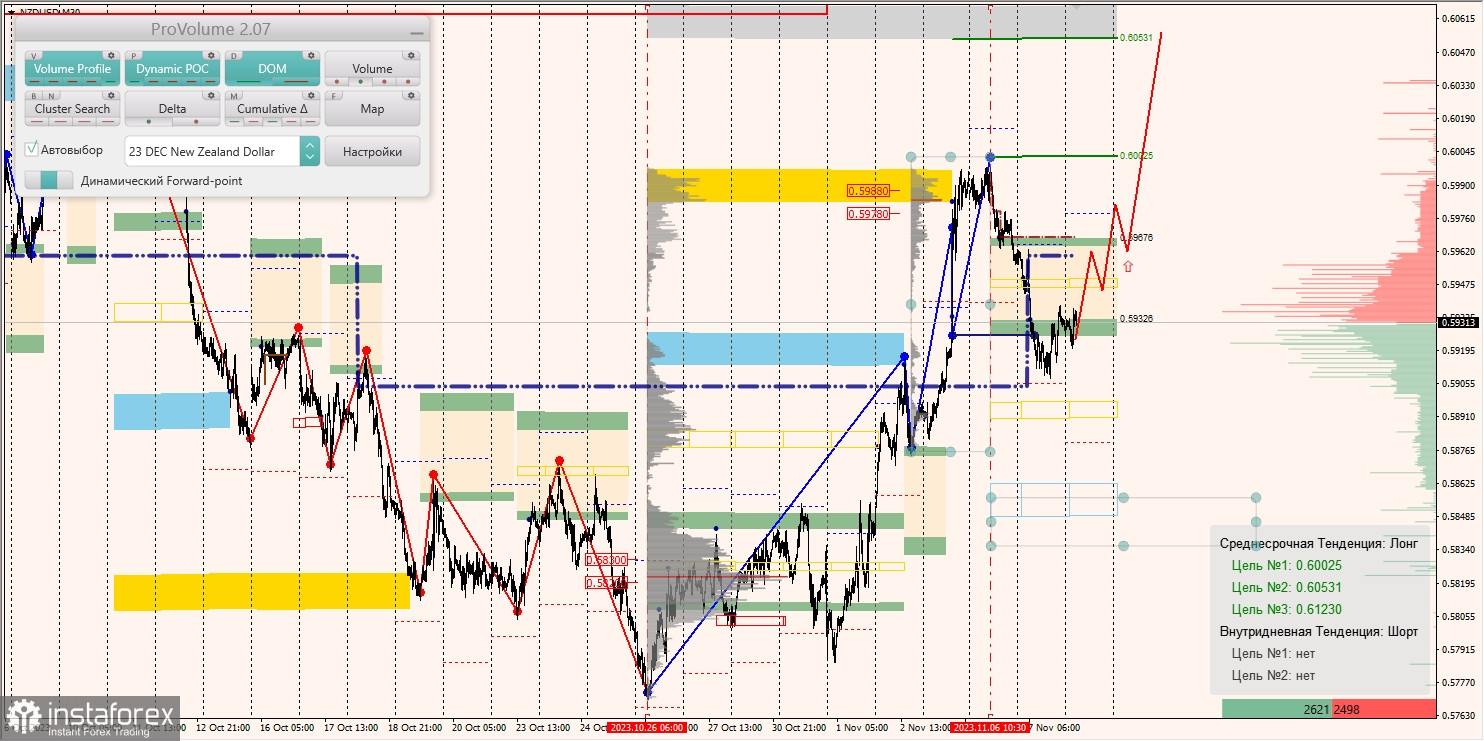Open the contract selector stepper arrows
The height and width of the screenshot is (741, 1484).
pos(310,151)
